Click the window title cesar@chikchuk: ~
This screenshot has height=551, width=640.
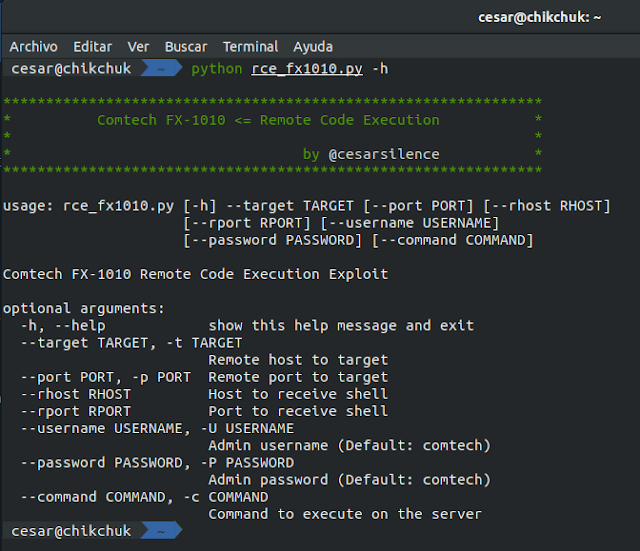point(539,18)
